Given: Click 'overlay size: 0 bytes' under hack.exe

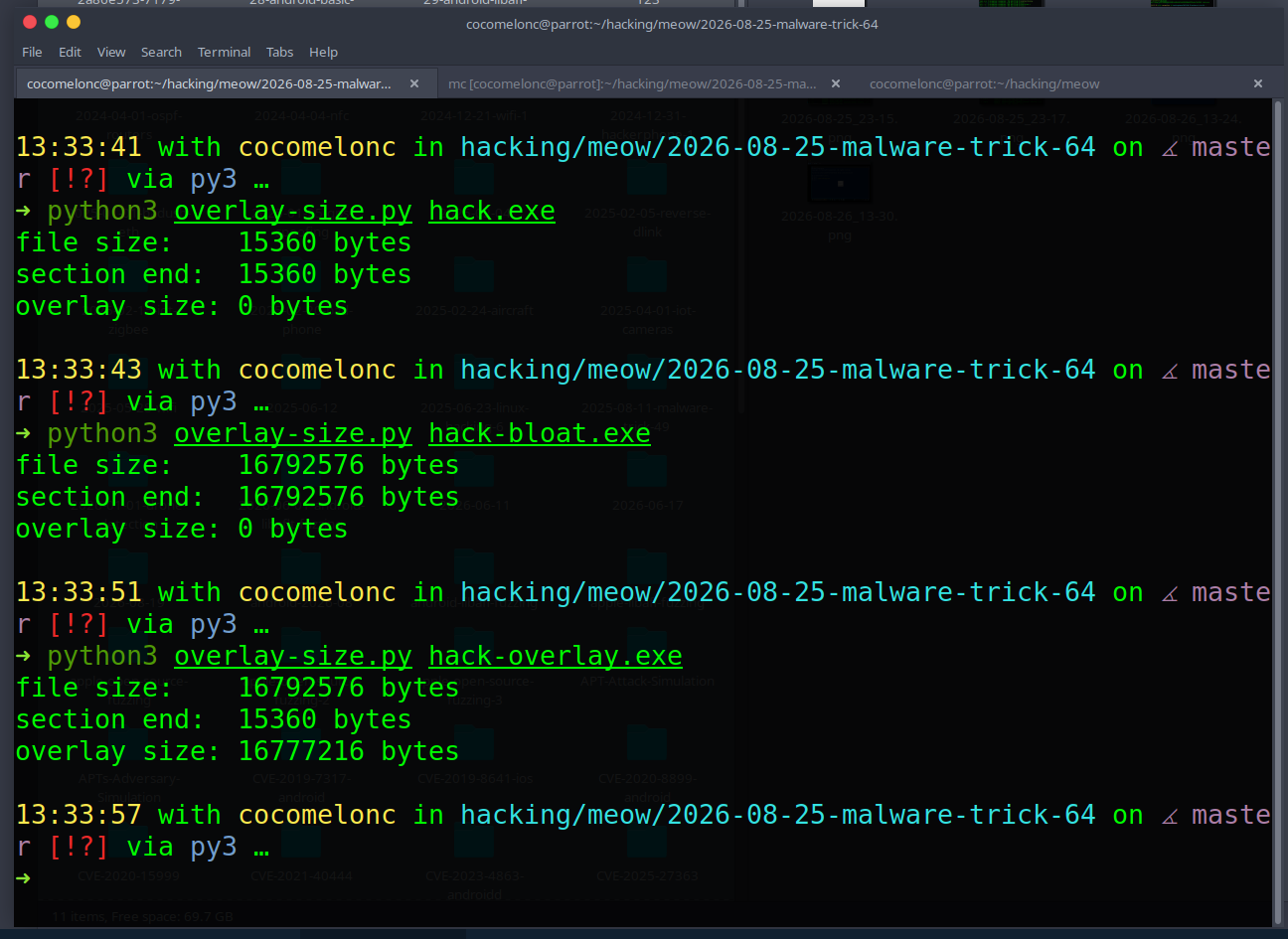Looking at the screenshot, I should 182,306.
